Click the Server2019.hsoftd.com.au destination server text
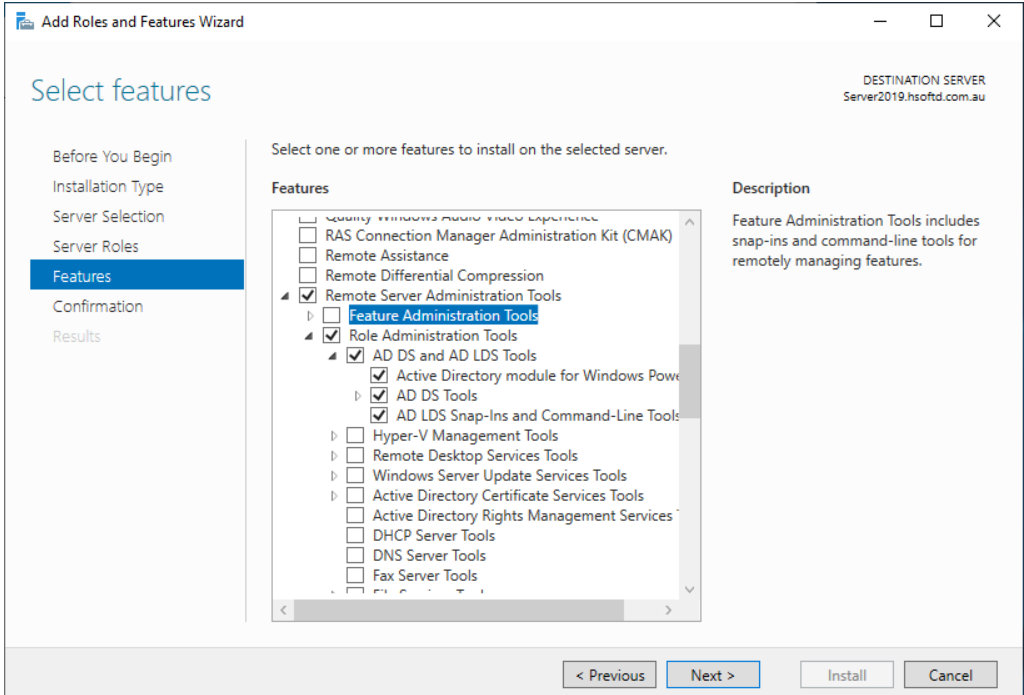 click(914, 97)
